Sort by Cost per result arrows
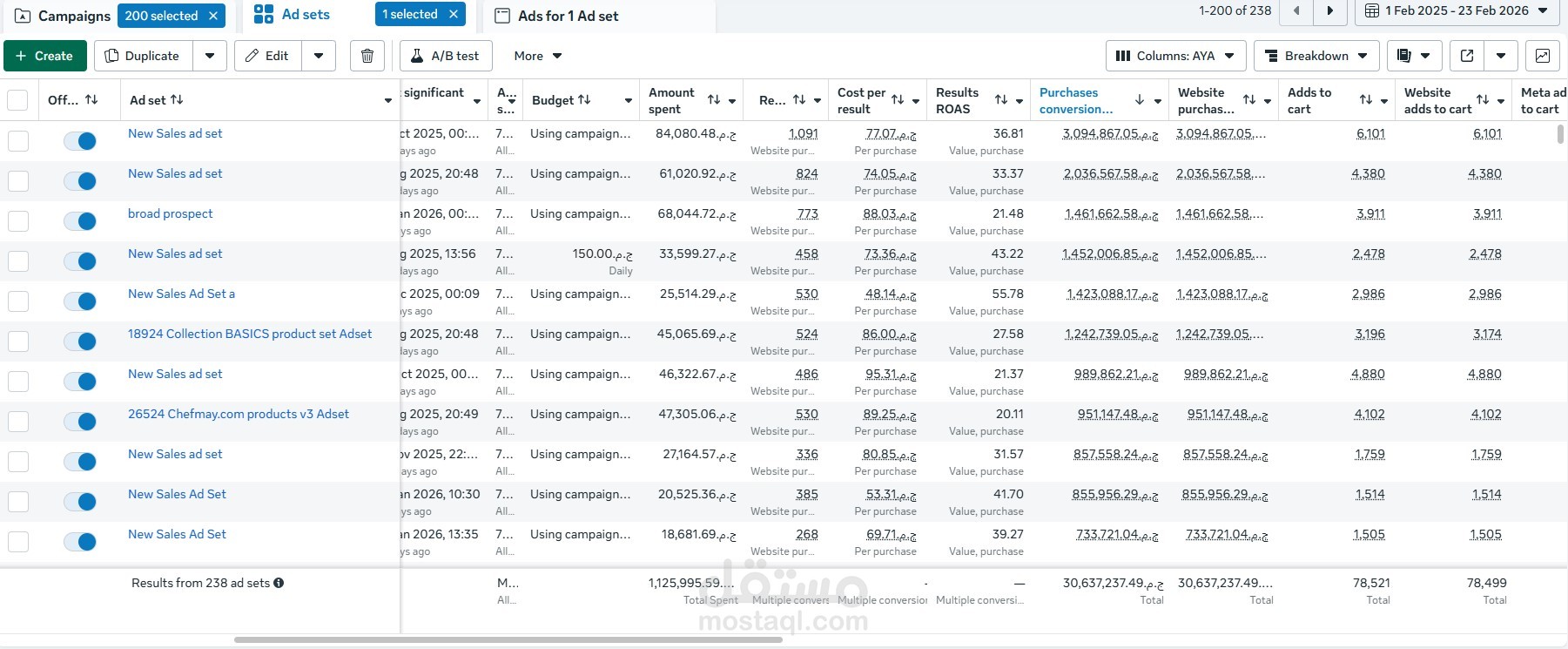 tap(898, 100)
